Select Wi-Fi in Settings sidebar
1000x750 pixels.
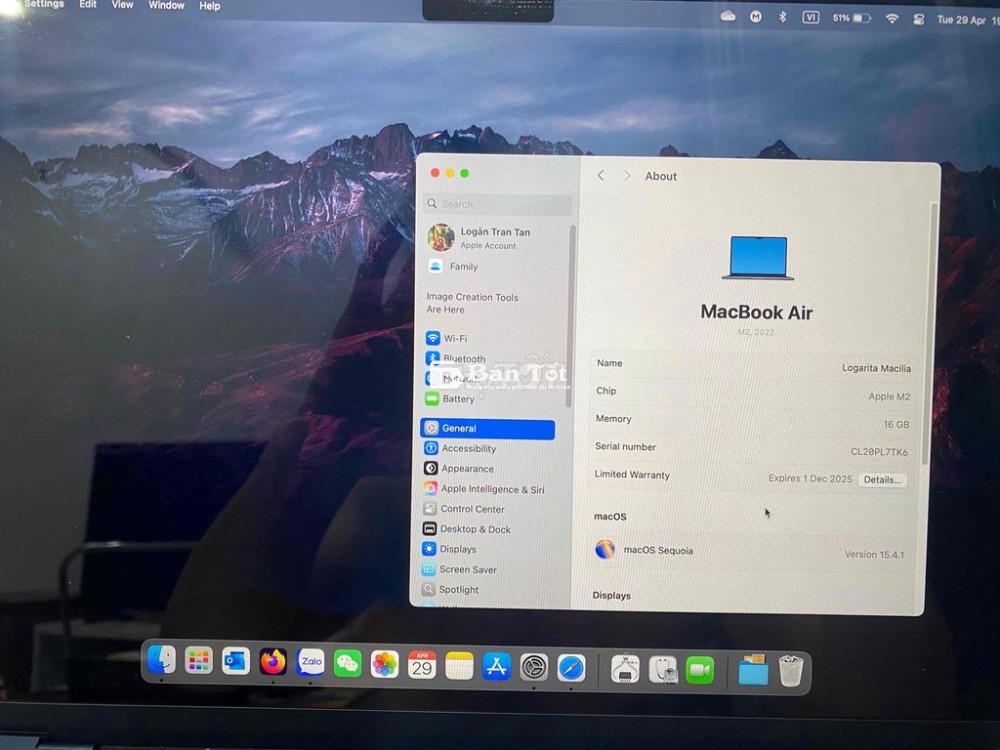point(446,338)
